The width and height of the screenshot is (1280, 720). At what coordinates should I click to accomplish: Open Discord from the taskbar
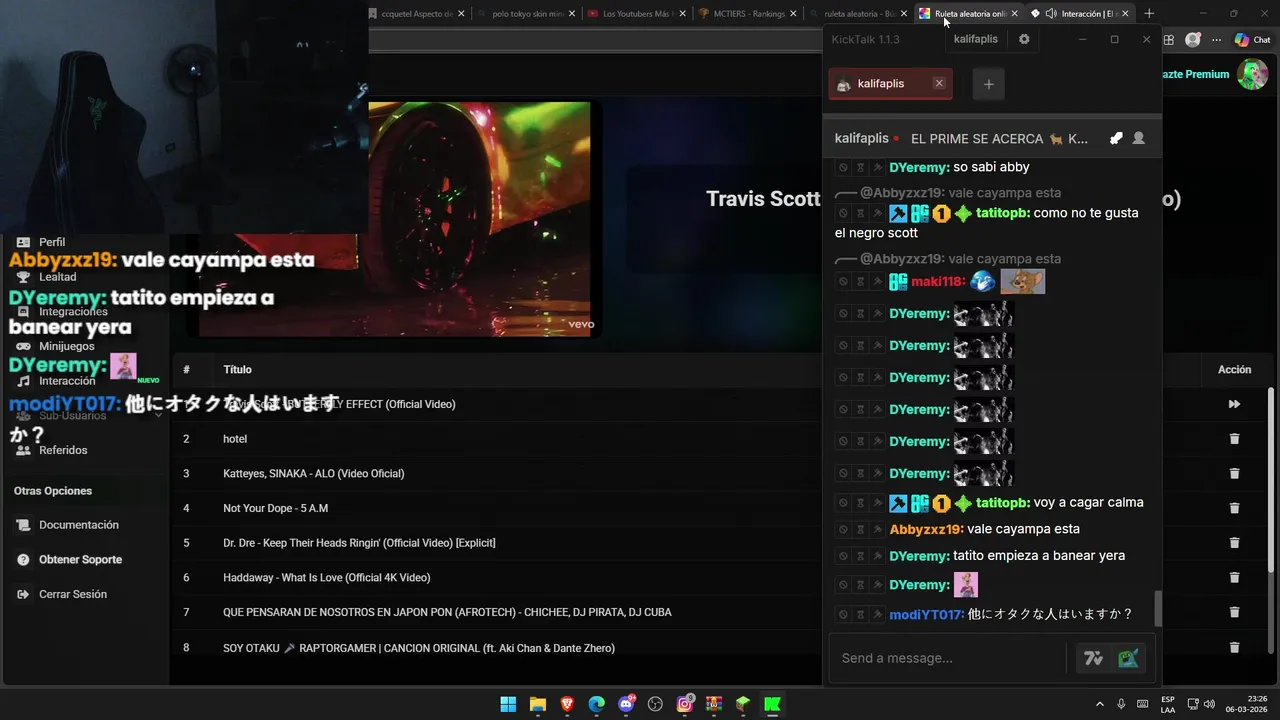pos(626,704)
